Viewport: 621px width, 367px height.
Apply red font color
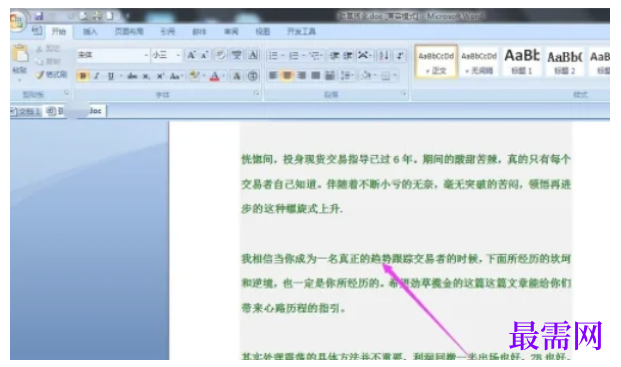tap(214, 76)
